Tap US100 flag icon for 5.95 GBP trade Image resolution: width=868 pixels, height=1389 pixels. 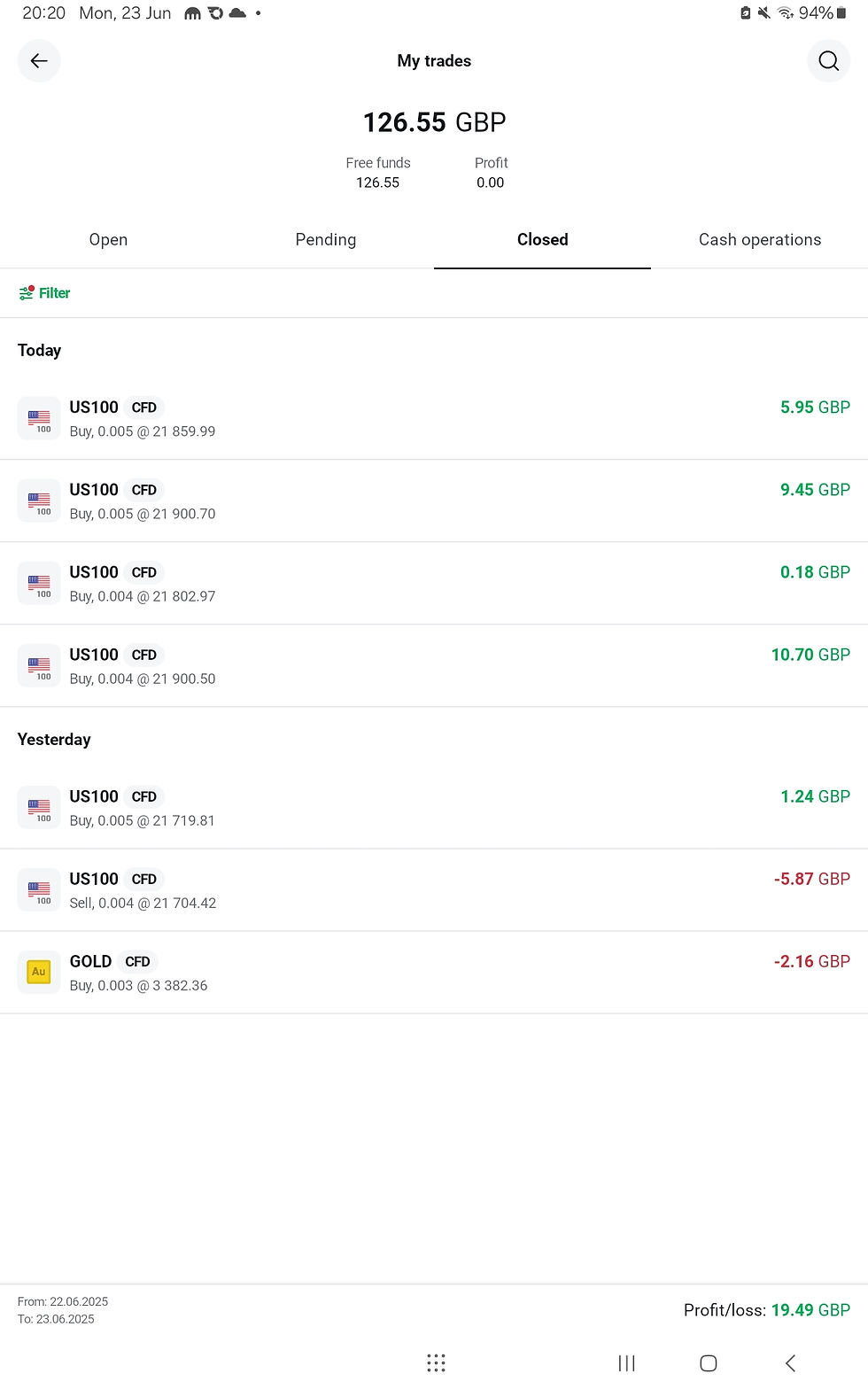tap(39, 418)
